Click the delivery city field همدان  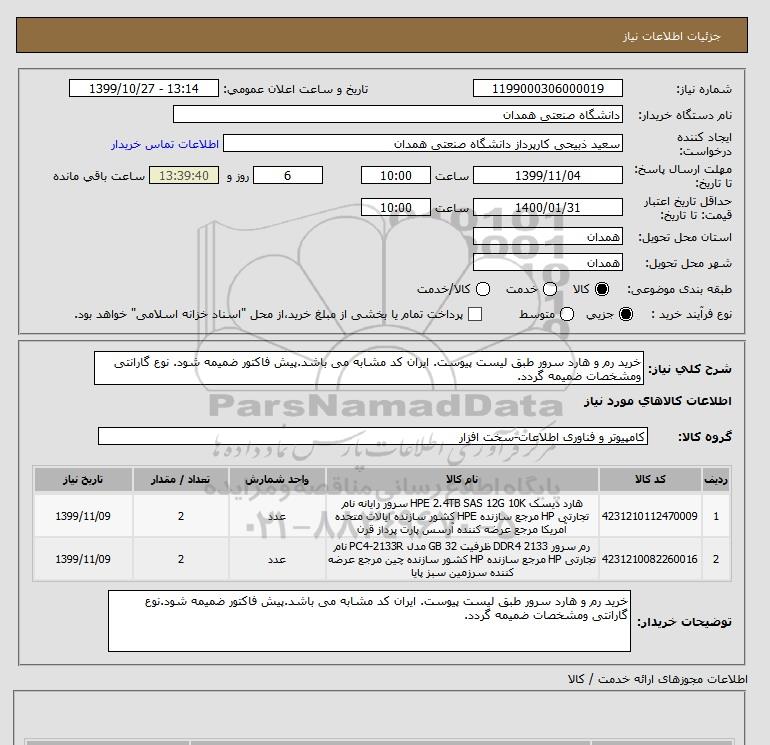click(548, 263)
